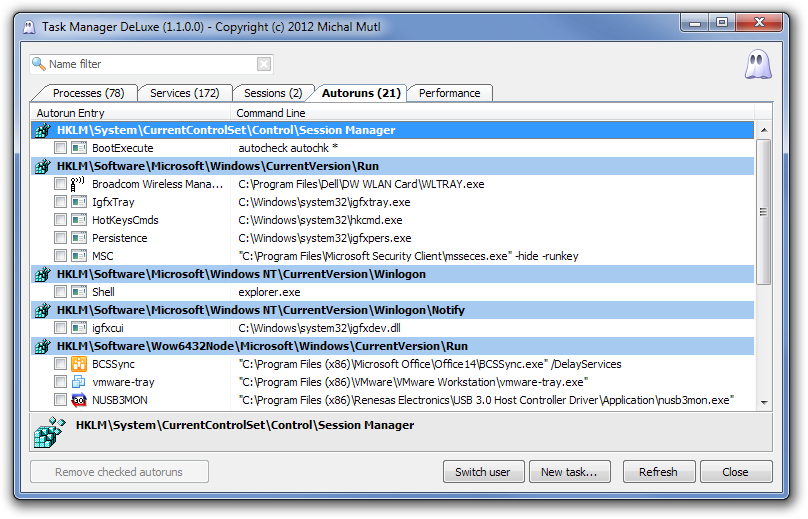Click the ghost logo icon
This screenshot has height=519, width=808.
point(758,64)
